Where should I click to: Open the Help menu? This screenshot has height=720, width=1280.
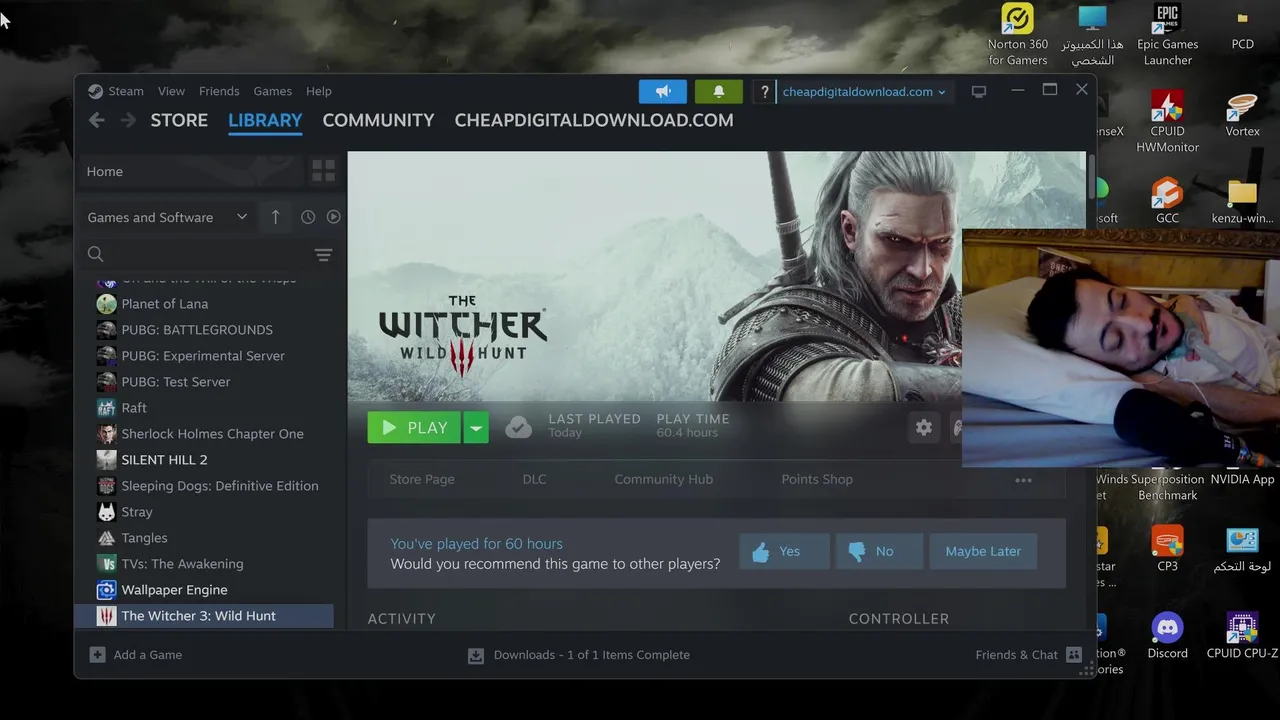(x=318, y=91)
